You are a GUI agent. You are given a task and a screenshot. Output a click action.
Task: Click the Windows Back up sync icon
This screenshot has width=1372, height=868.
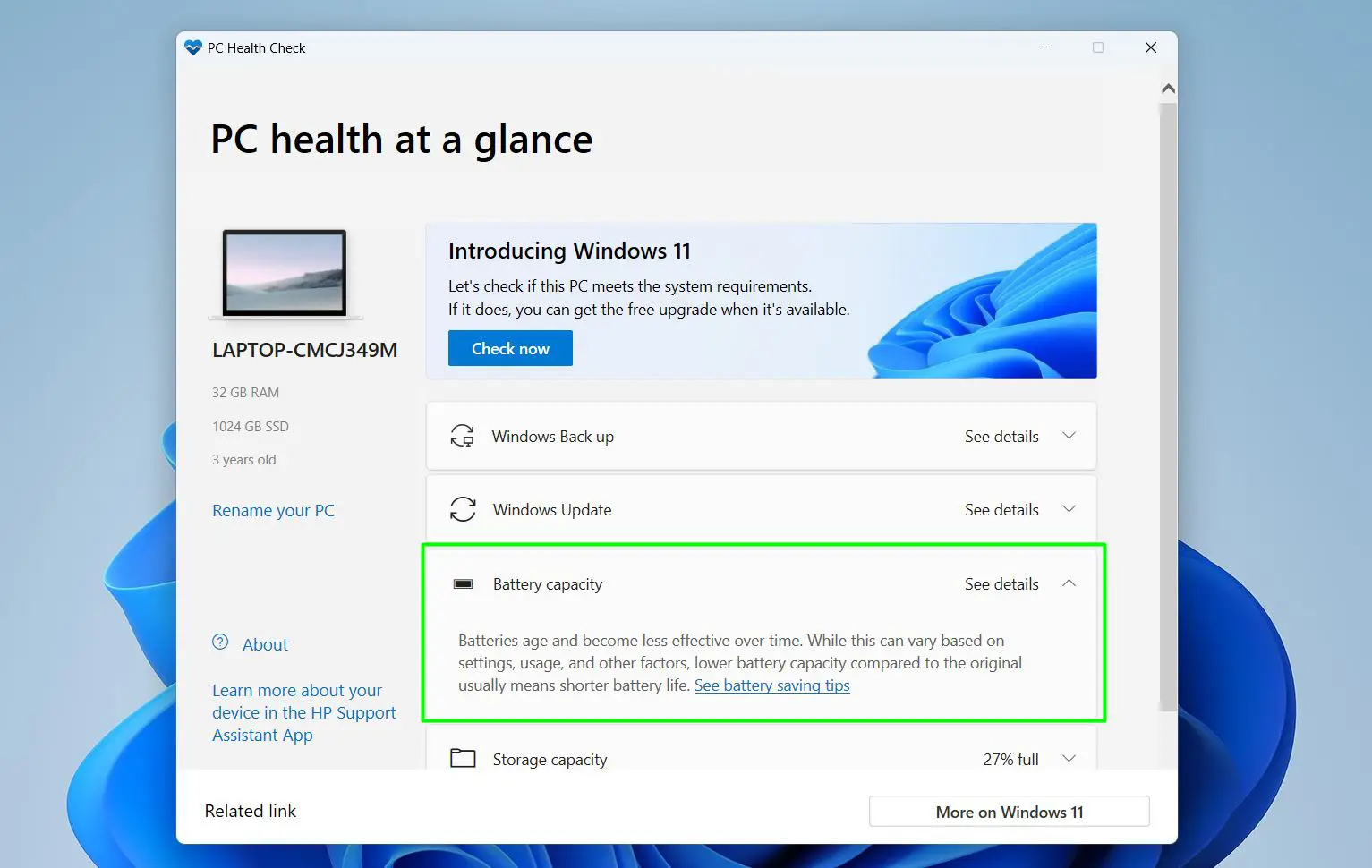463,437
